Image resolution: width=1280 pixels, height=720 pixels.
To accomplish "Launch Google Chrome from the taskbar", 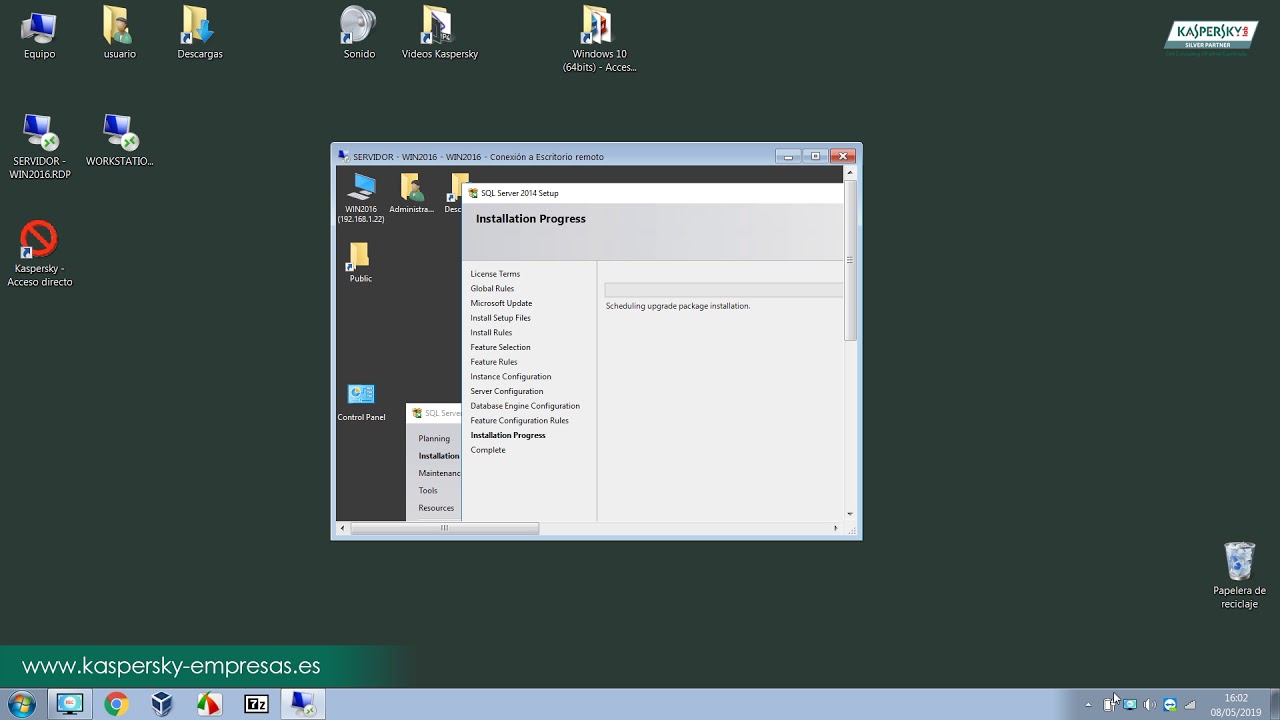I will click(x=116, y=704).
